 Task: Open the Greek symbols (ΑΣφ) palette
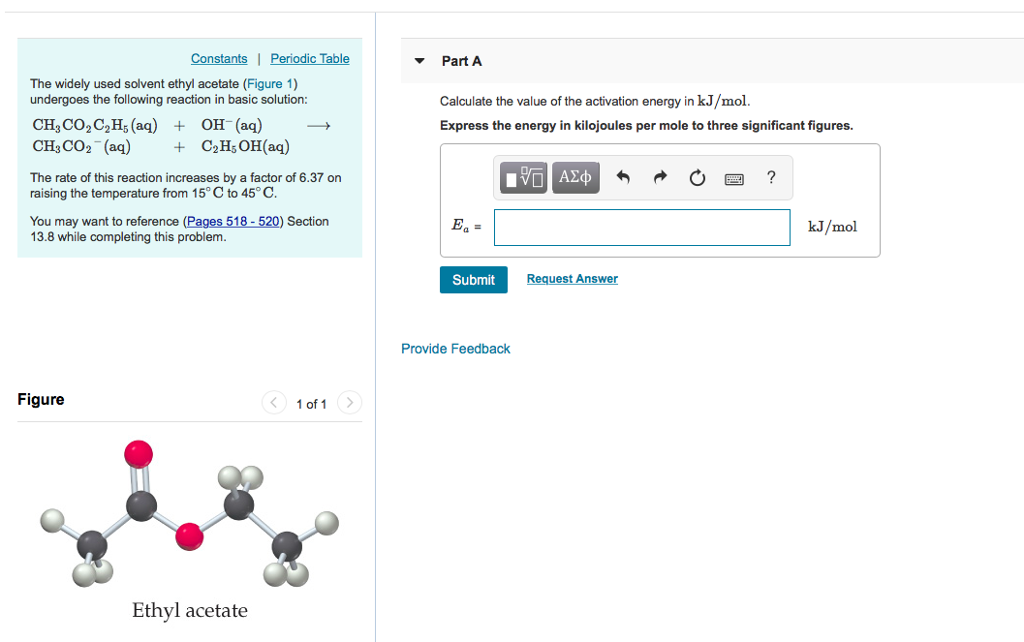click(x=575, y=177)
